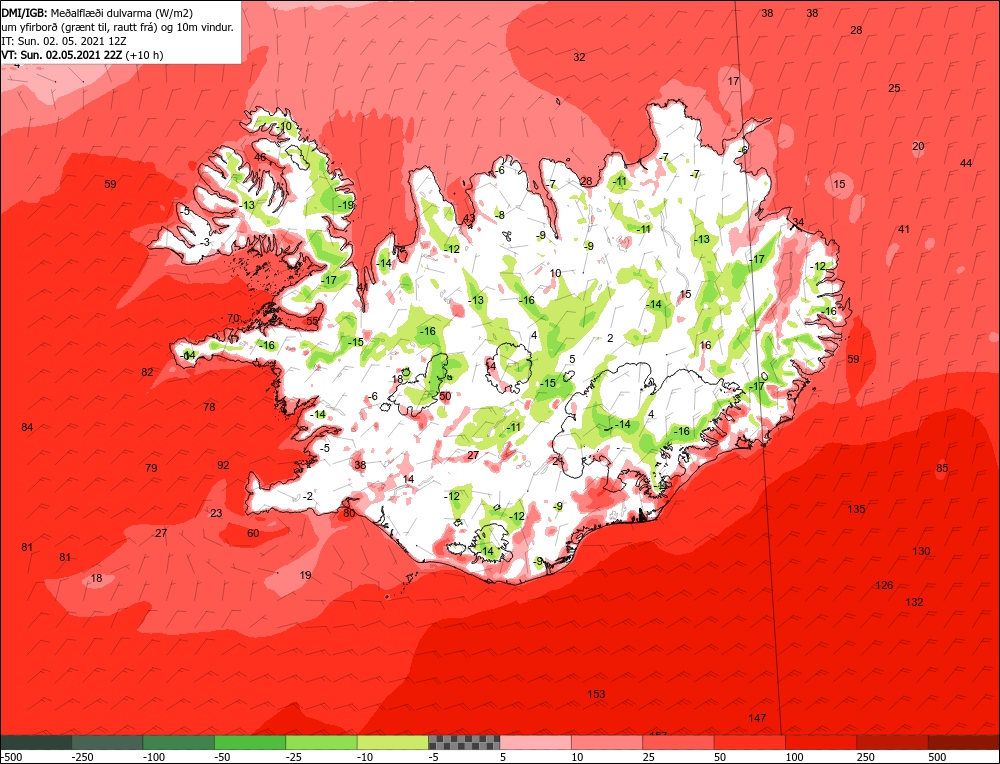This screenshot has height=764, width=1000.
Task: Click the map value 41 east of Iceland
Action: click(904, 229)
